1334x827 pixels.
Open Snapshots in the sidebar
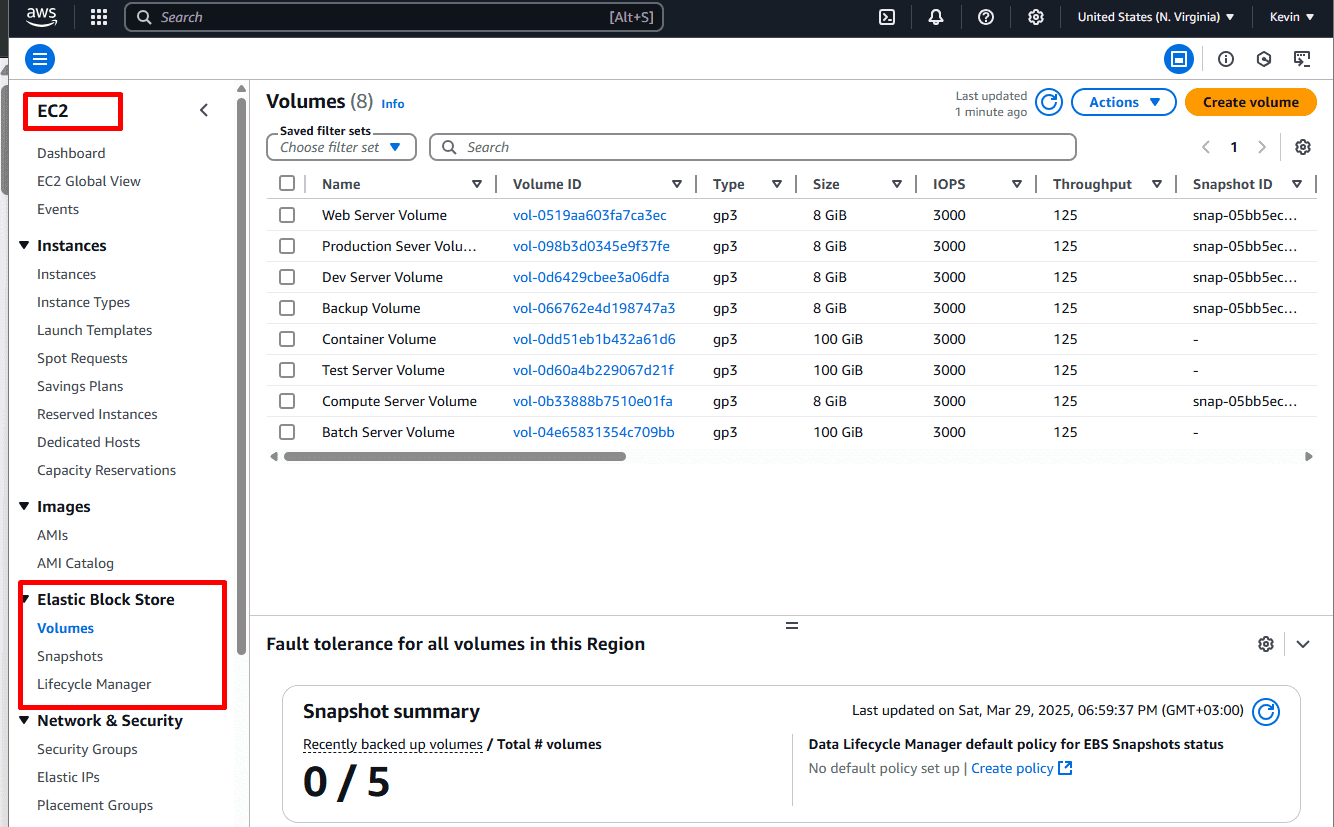(70, 656)
